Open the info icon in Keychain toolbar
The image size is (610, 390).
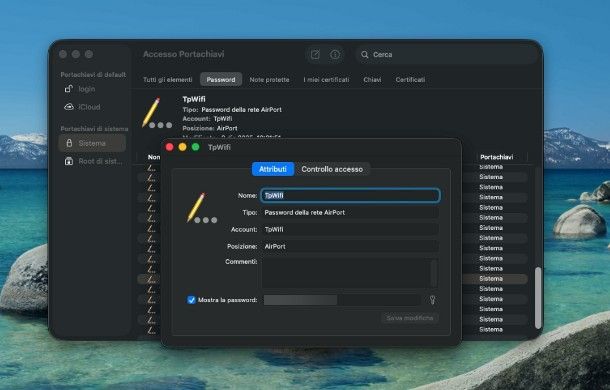pos(335,54)
